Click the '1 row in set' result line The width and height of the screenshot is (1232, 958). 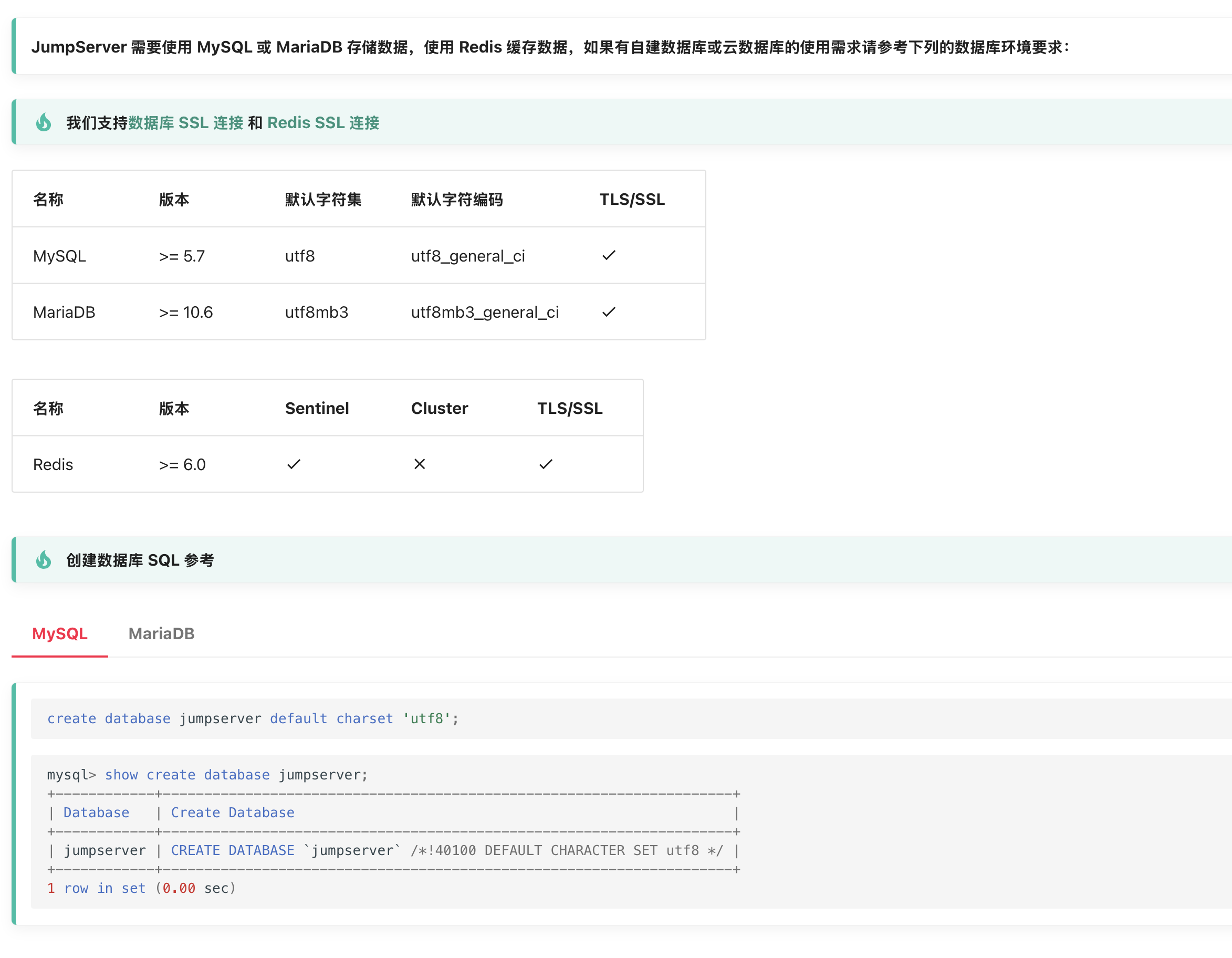coord(141,888)
